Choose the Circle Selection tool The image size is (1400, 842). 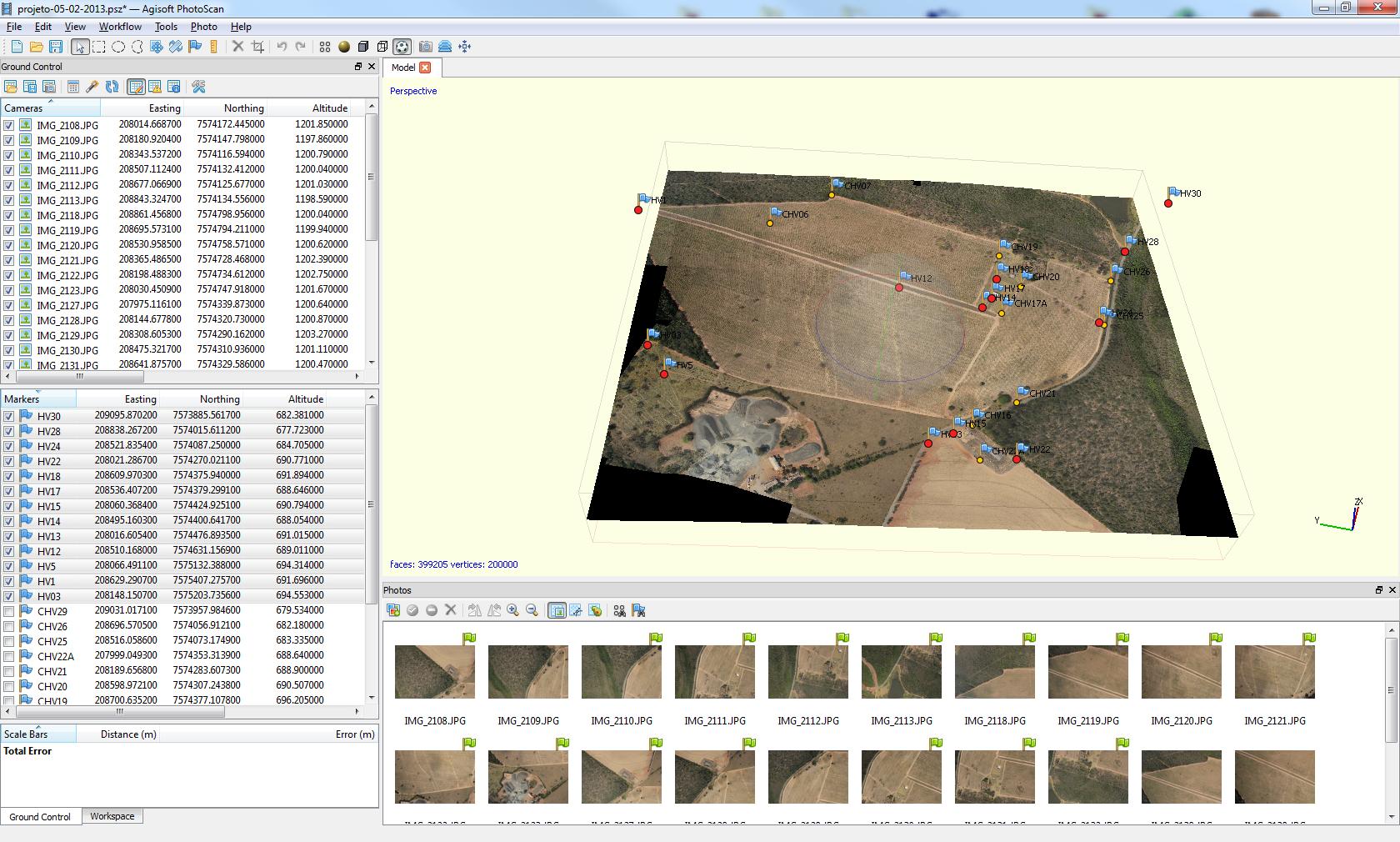click(x=118, y=47)
